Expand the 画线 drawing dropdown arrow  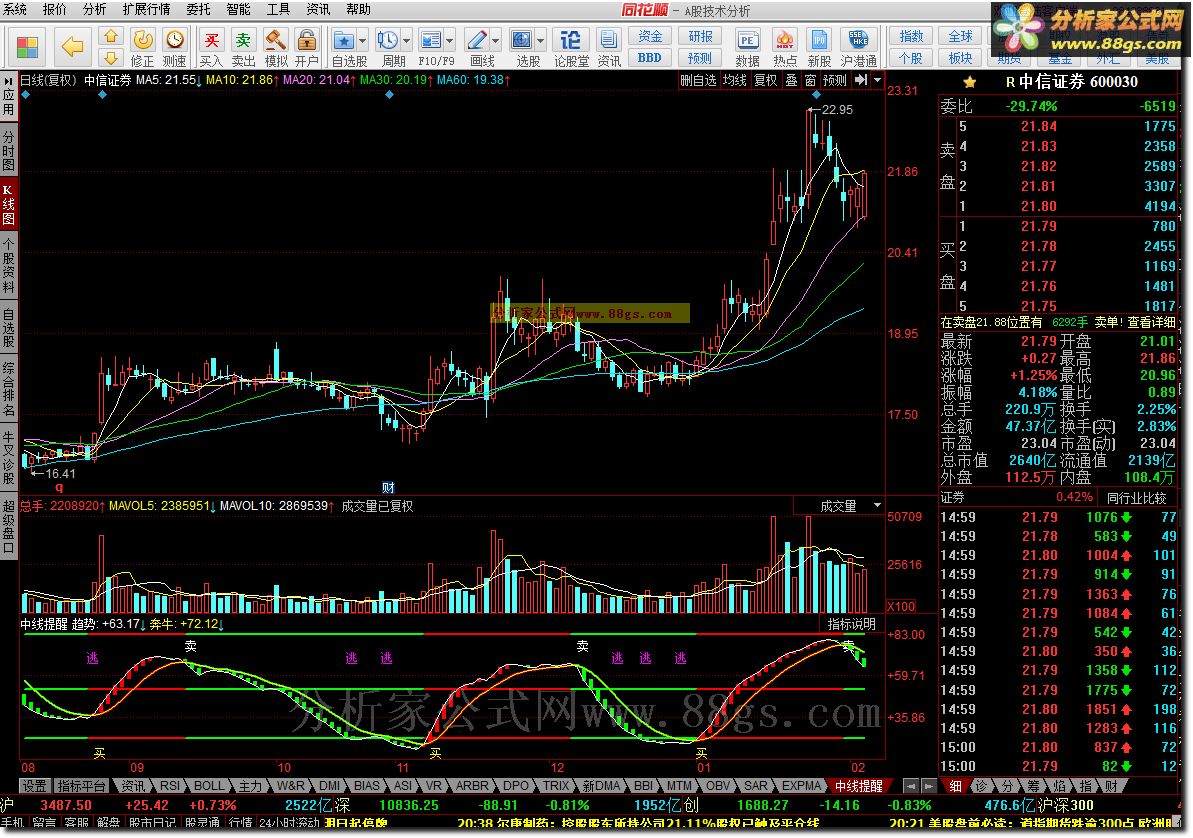496,40
